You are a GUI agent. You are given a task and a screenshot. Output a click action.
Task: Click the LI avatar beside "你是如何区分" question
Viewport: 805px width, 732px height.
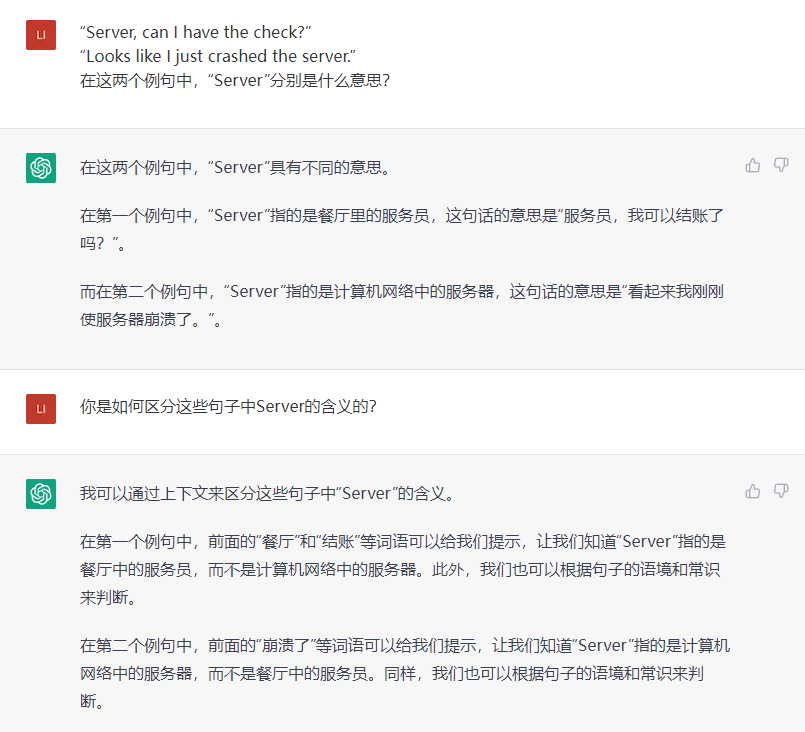(x=41, y=408)
